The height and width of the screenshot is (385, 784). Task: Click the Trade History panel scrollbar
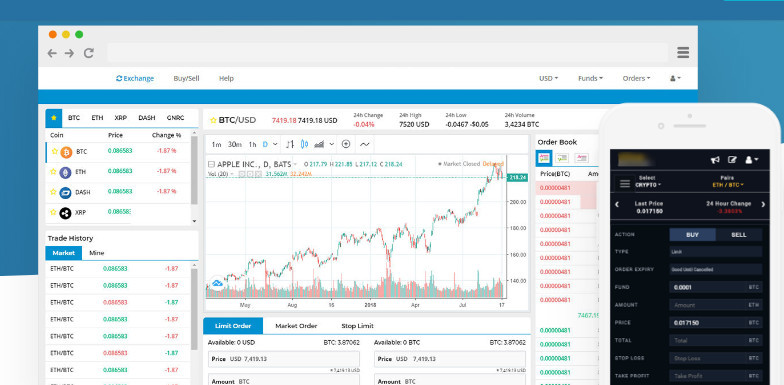click(194, 309)
